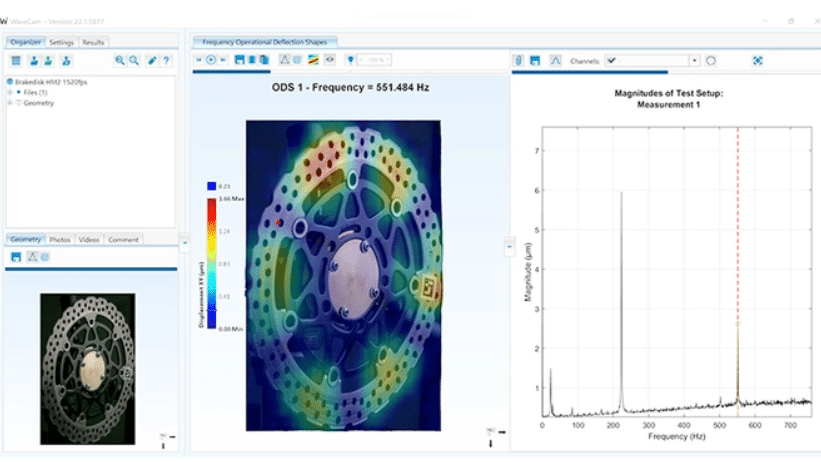821x462 pixels.
Task: Click the zoom in magnifier in Organizer toolbar
Action: [x=120, y=60]
